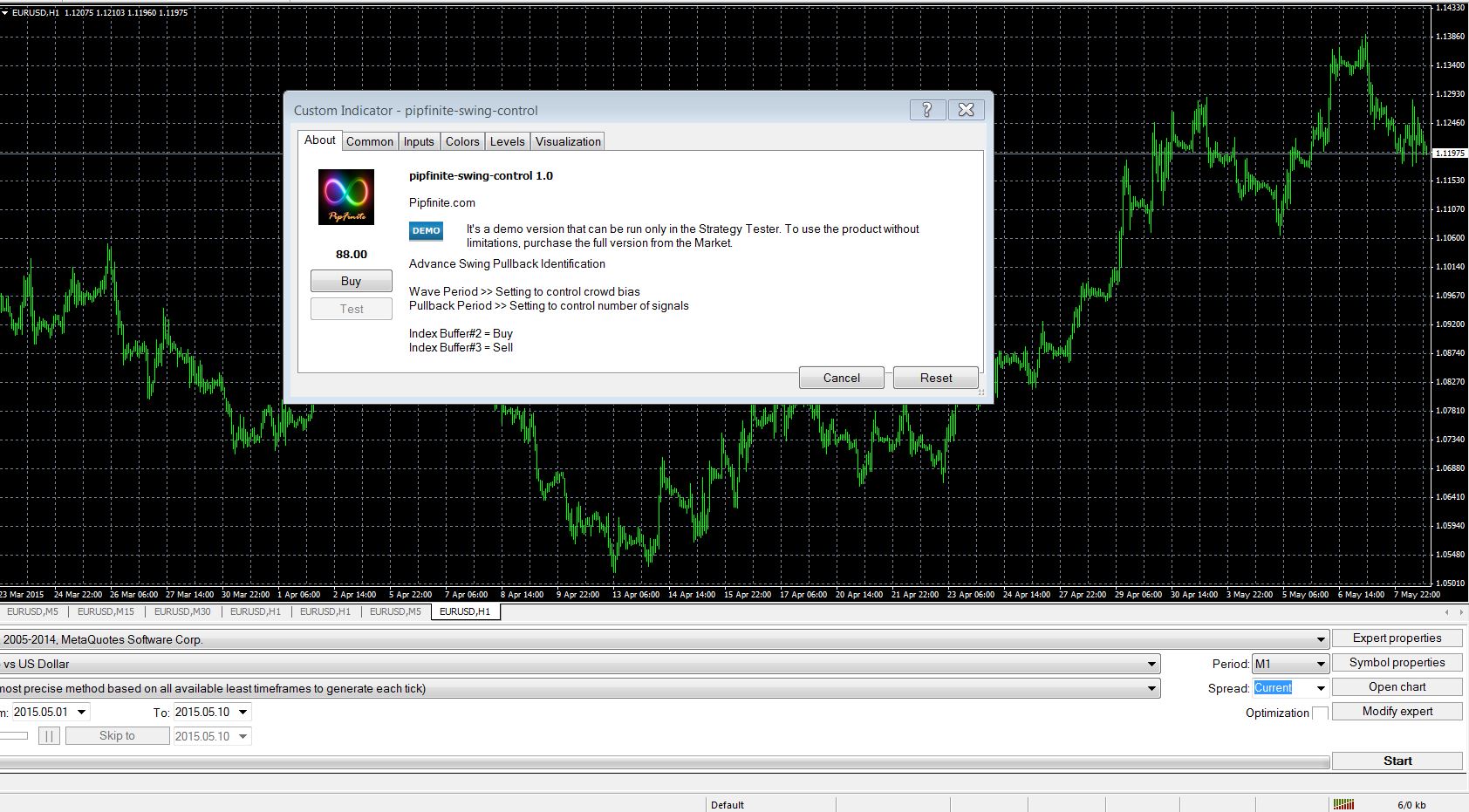This screenshot has height=812, width=1469.
Task: Open the Spread dropdown showing Current
Action: [1320, 688]
